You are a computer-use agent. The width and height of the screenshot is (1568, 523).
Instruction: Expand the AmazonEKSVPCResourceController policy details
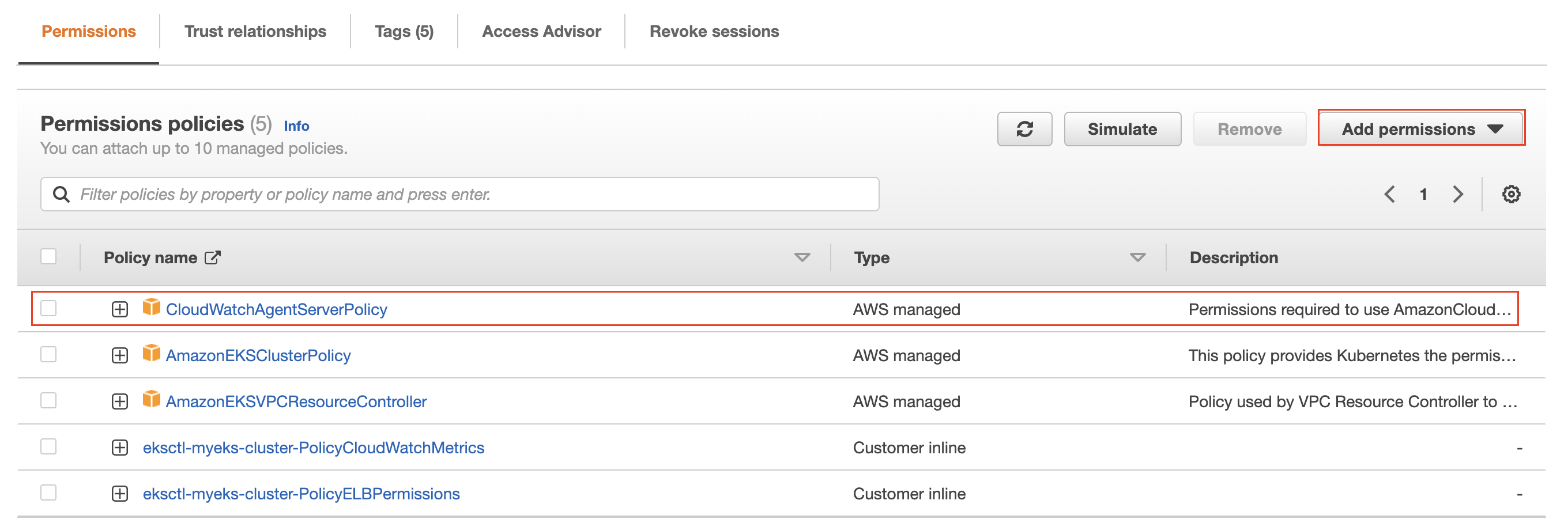[x=120, y=401]
